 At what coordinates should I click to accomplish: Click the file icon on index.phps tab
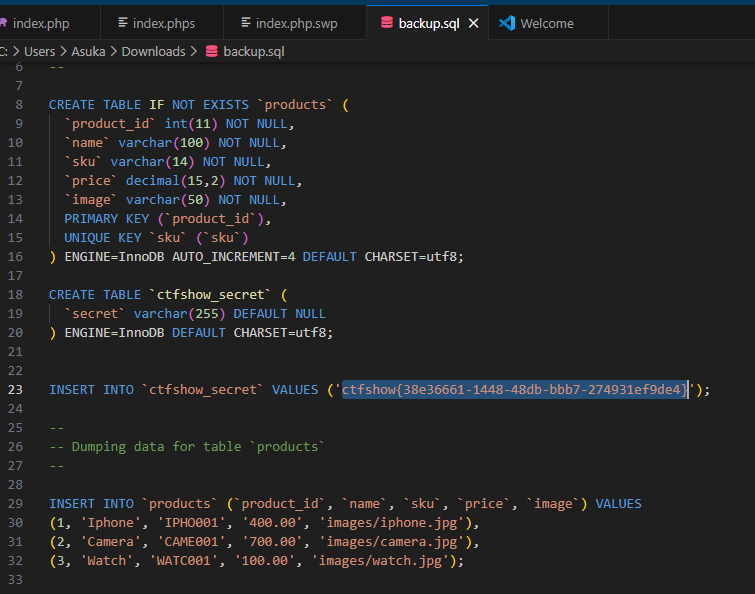tap(123, 22)
